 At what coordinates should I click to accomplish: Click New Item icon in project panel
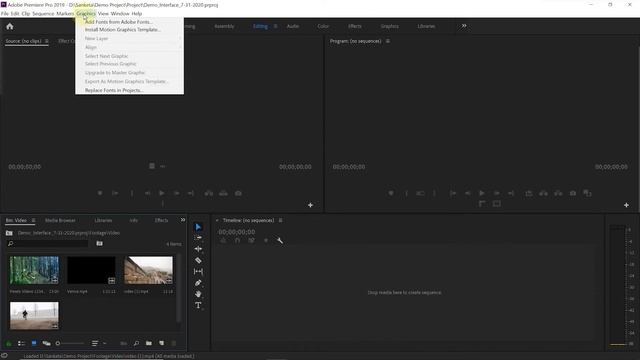[x=162, y=343]
